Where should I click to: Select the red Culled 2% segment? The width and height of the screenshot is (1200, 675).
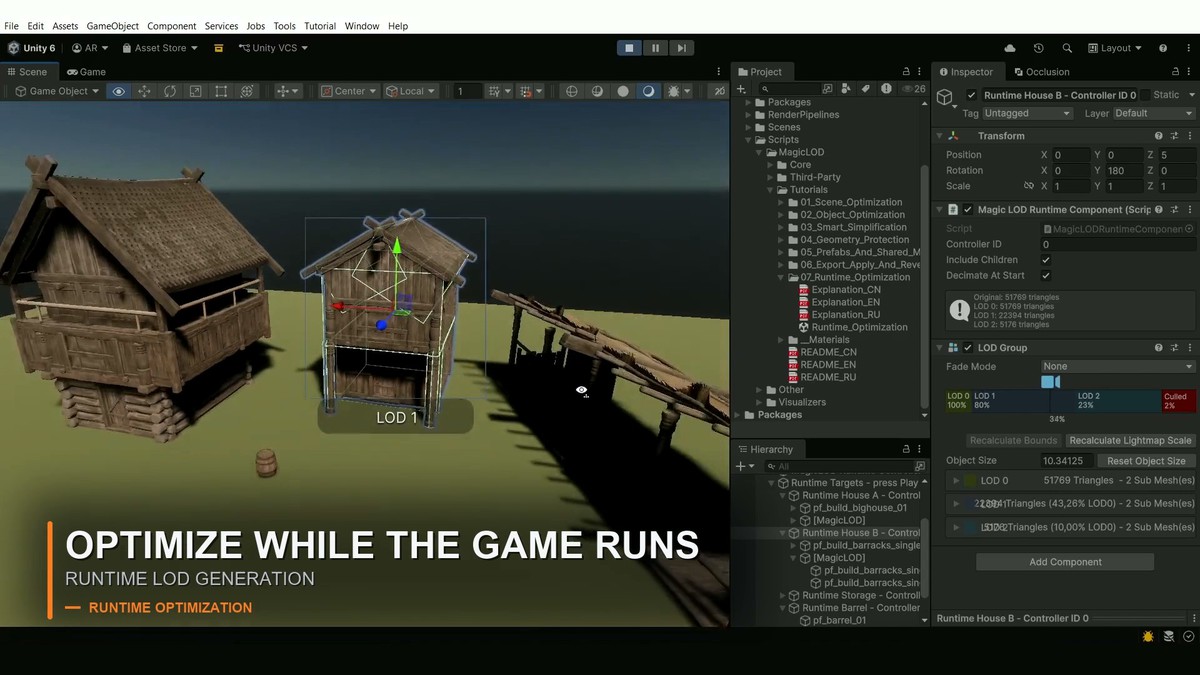pos(1178,401)
